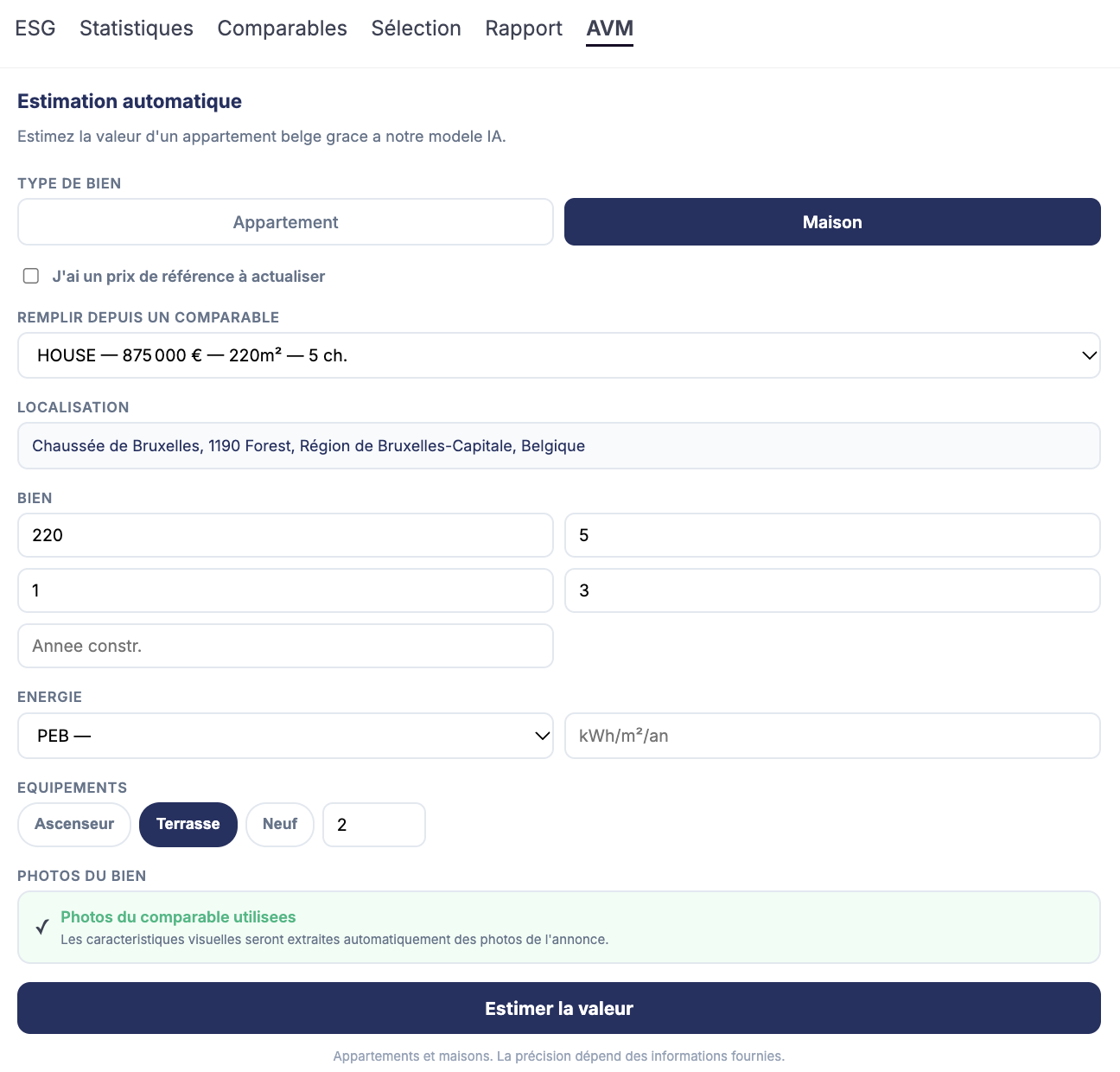Viewport: 1120px width, 1072px height.
Task: Click the surface field showing 220
Action: [285, 535]
